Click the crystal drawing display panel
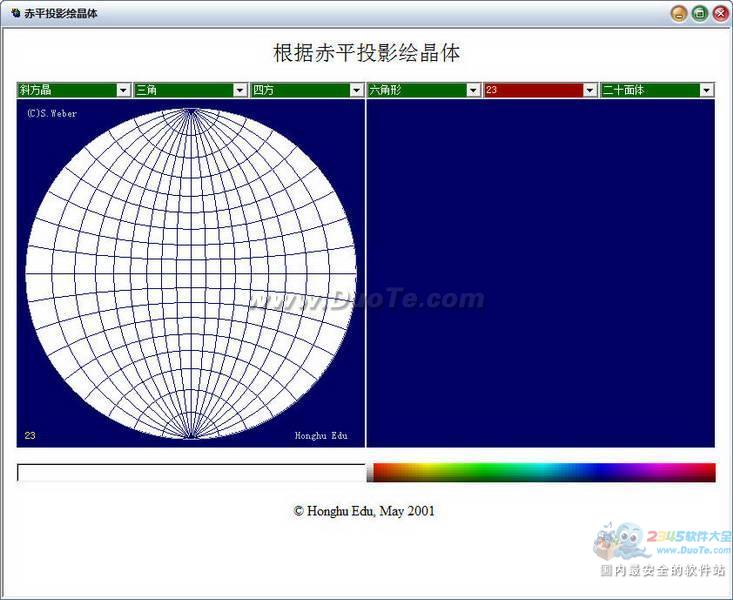 click(x=540, y=273)
